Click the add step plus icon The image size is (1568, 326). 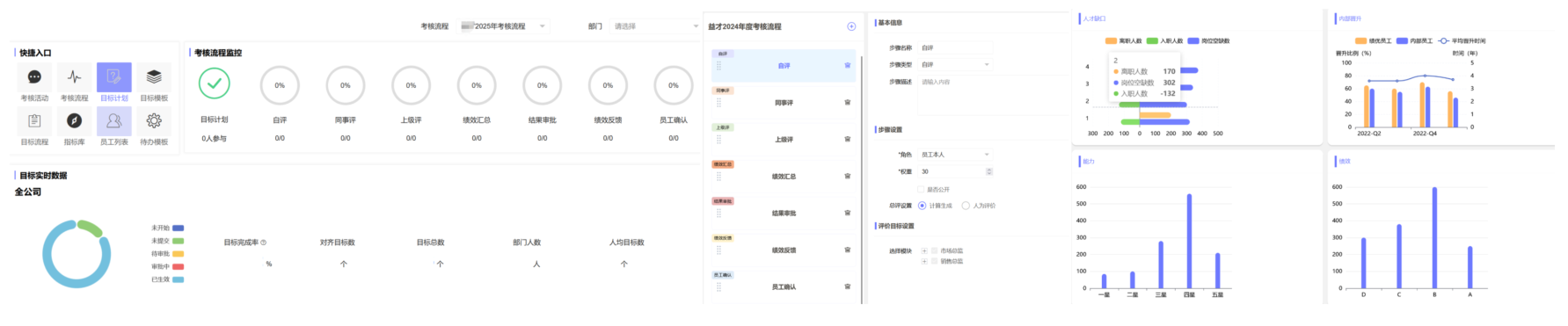pyautogui.click(x=851, y=26)
